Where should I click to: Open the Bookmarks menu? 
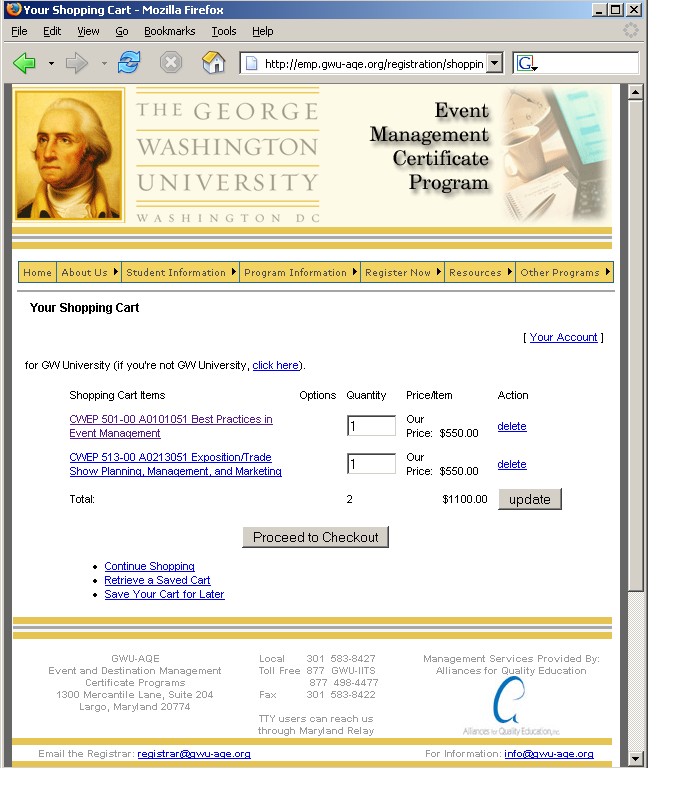point(169,31)
